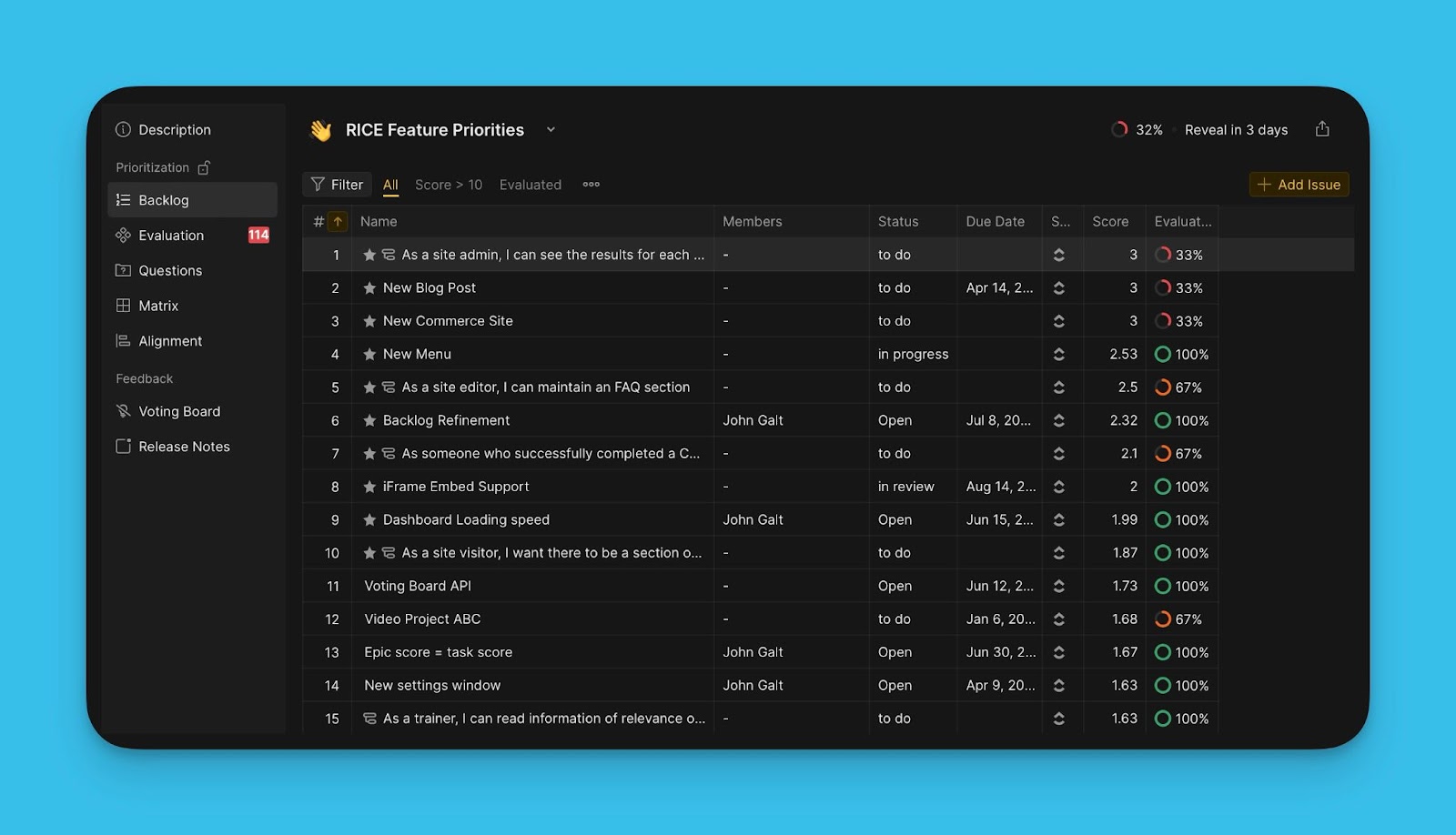
Task: Open the ellipsis menu next to Evaluated
Action: click(x=590, y=185)
